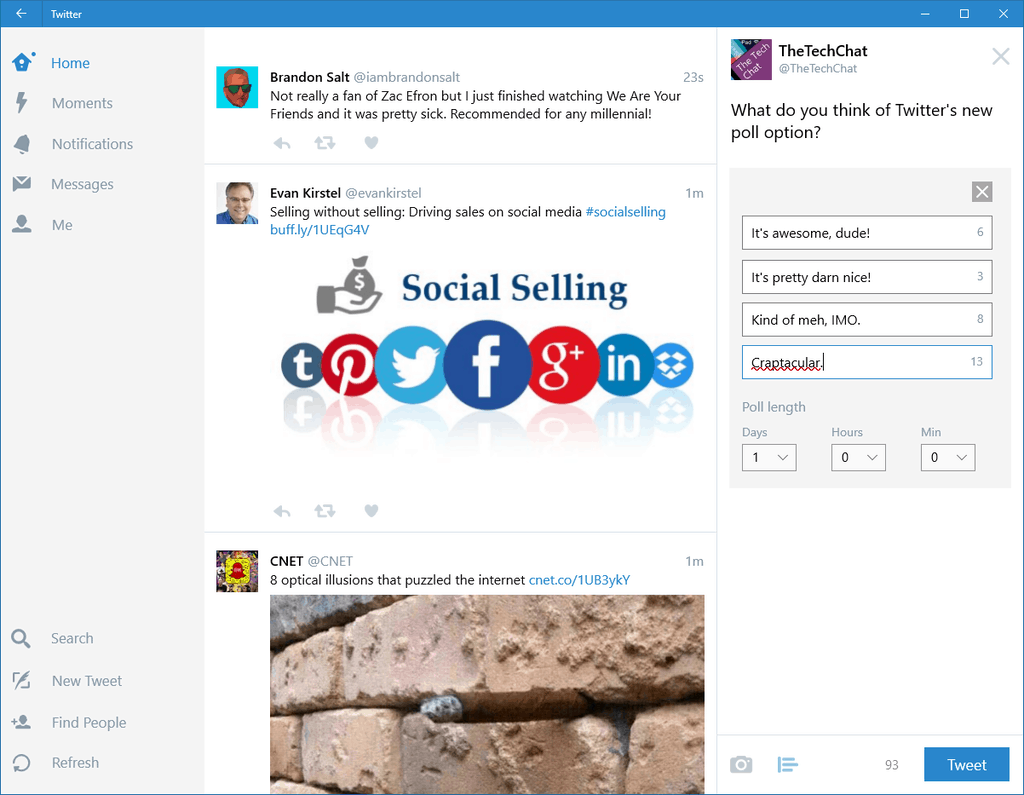
Task: Edit the "It's awesome, dude!" poll choice
Action: tap(867, 233)
